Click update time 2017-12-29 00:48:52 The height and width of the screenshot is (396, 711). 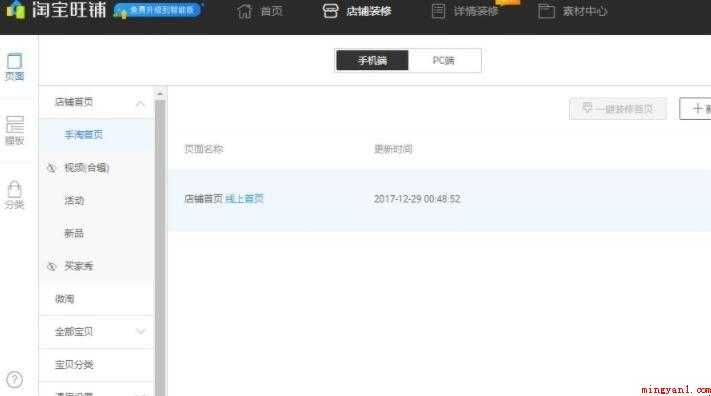[417, 199]
